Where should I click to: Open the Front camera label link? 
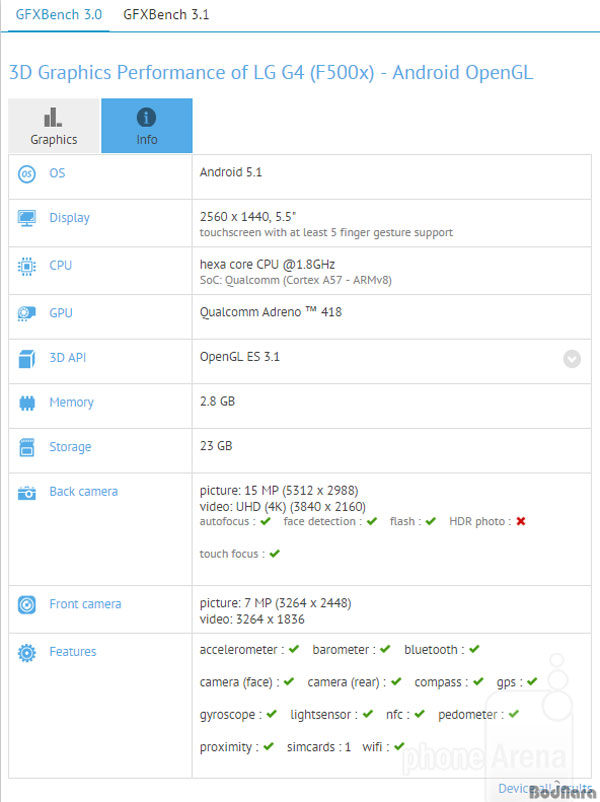pyautogui.click(x=85, y=604)
